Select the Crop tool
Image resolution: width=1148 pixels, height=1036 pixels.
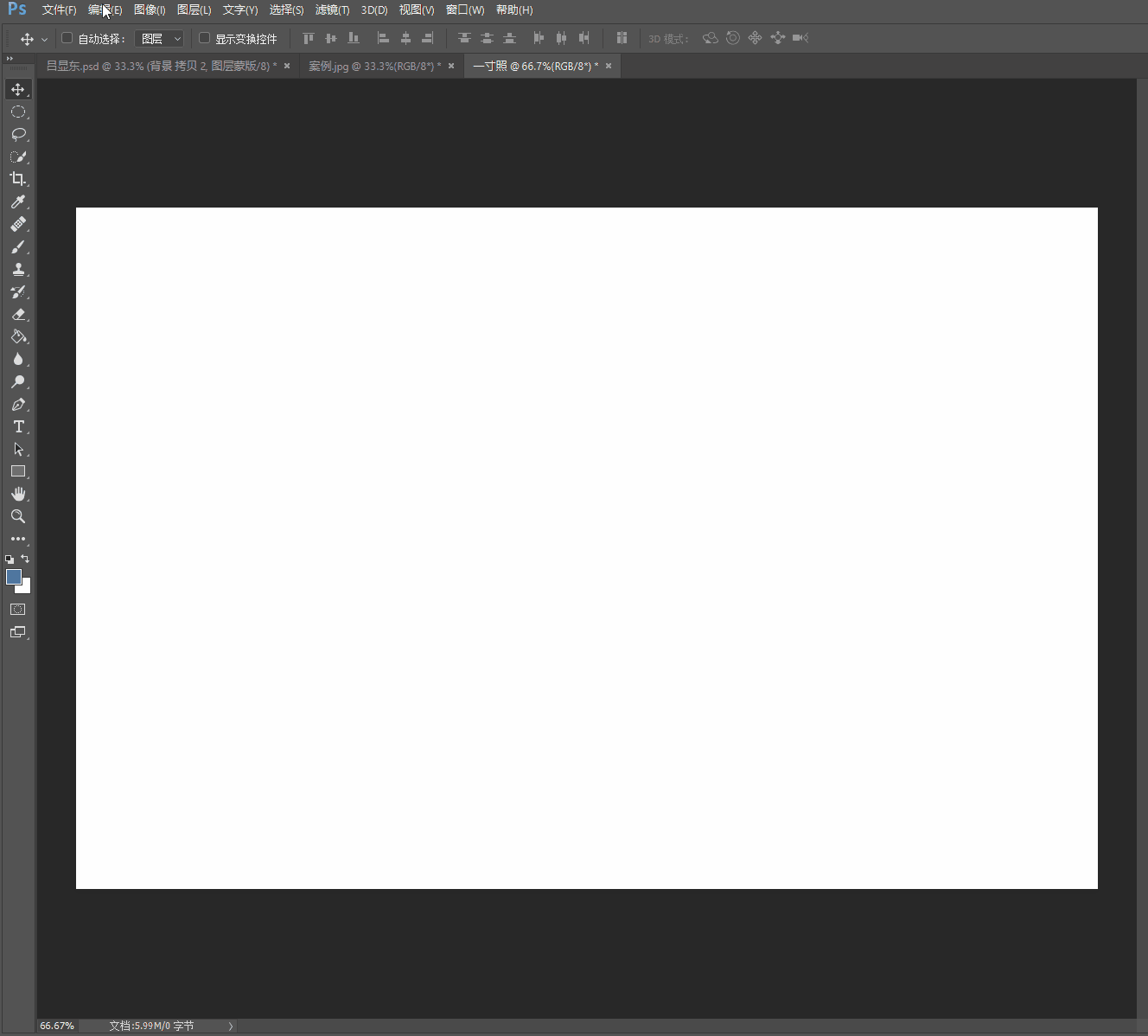click(x=18, y=179)
